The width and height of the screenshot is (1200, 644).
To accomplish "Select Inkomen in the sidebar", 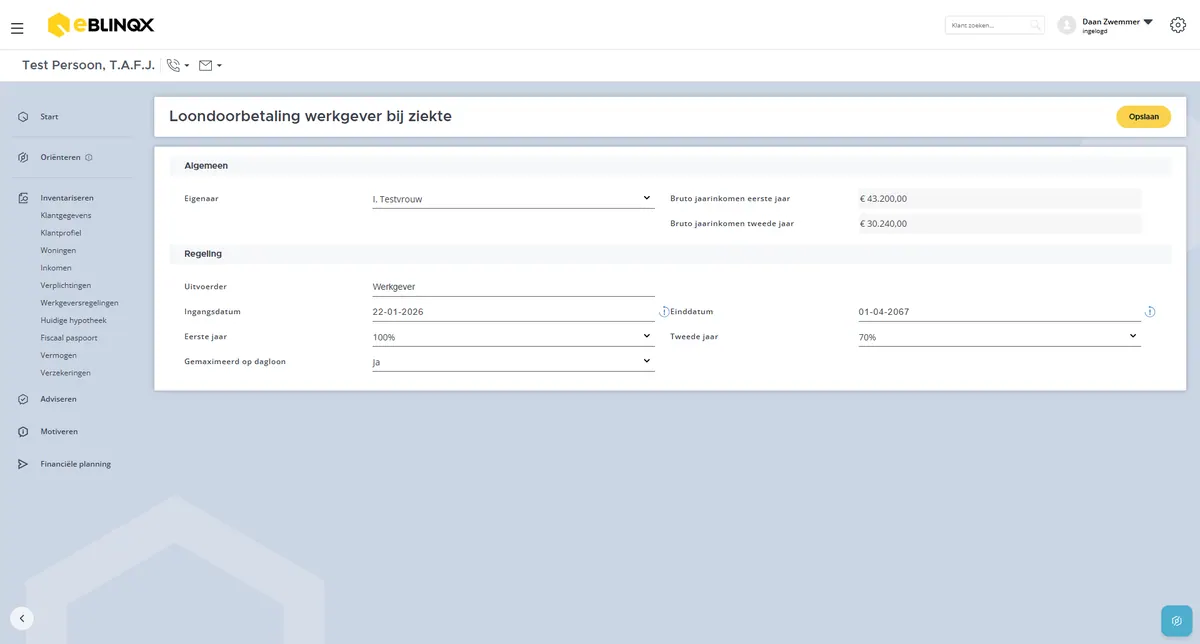I will (x=56, y=268).
